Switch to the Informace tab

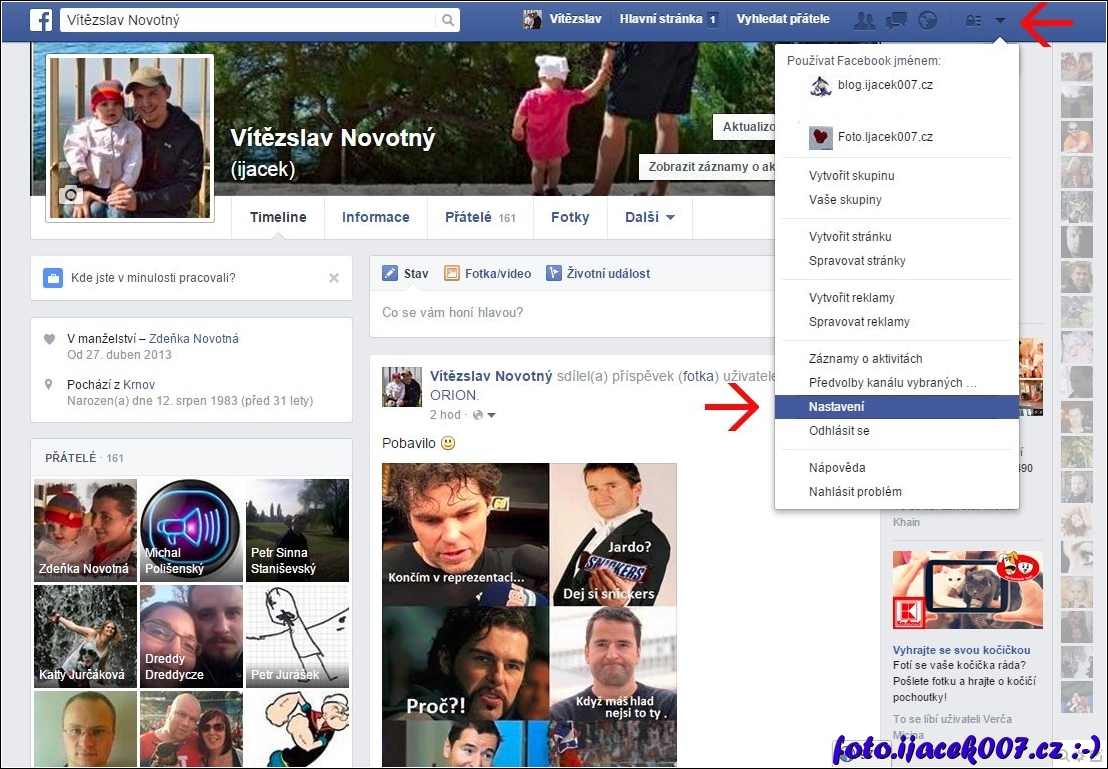[375, 217]
